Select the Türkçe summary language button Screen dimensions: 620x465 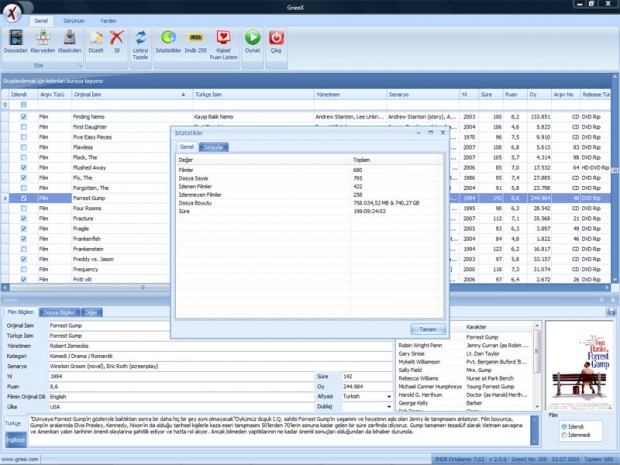13,423
